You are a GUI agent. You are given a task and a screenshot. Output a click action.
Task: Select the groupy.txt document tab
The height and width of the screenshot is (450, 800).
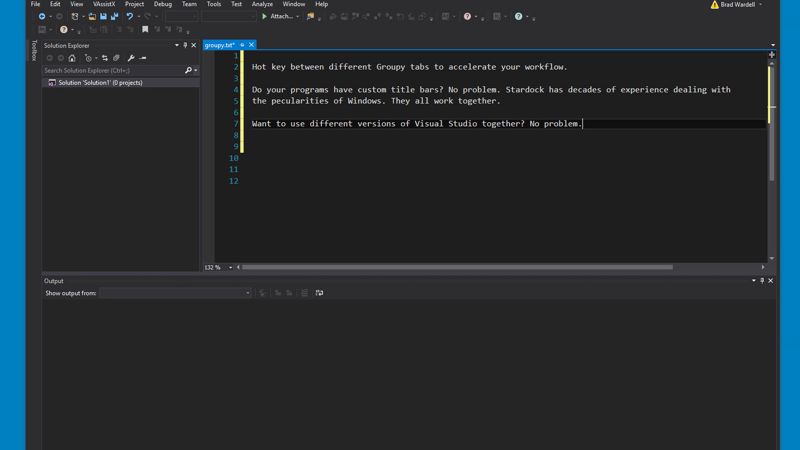pos(219,45)
